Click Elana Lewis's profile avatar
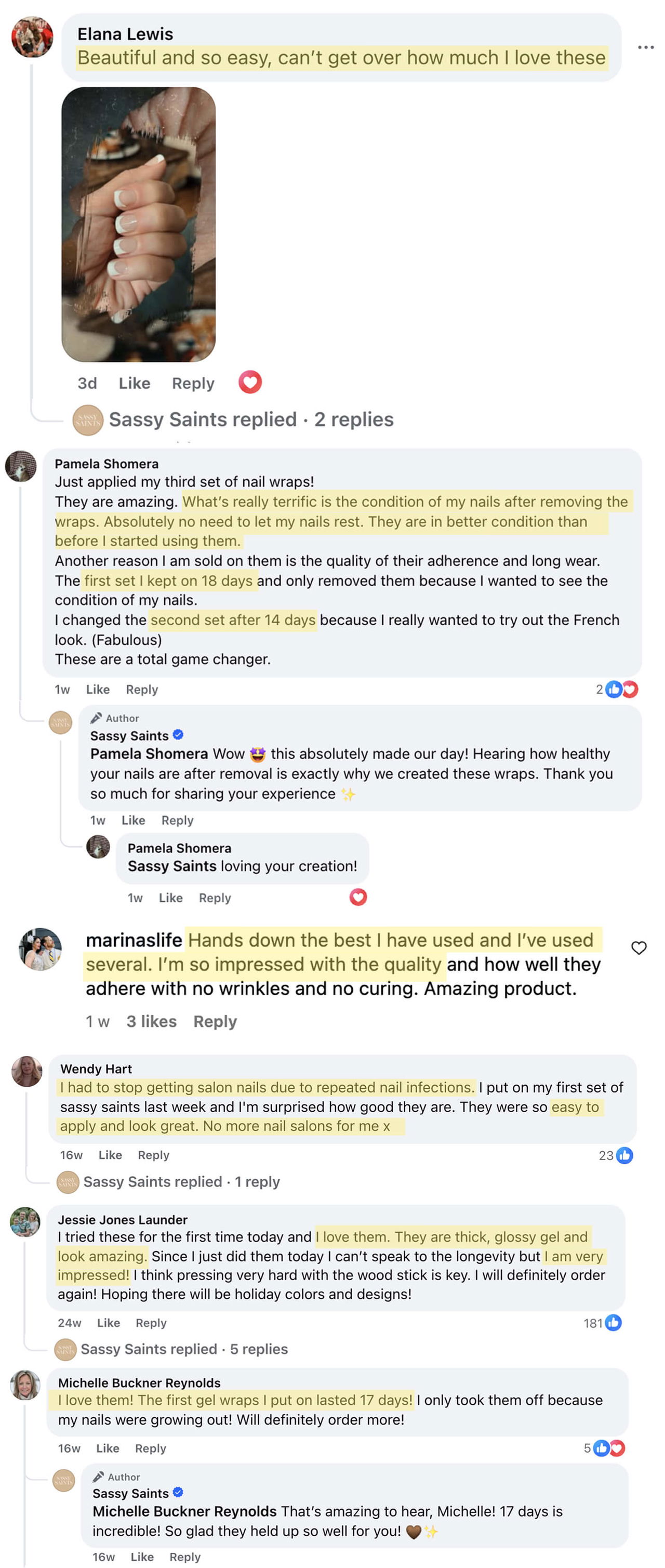Image resolution: width=665 pixels, height=1568 pixels. pyautogui.click(x=32, y=36)
